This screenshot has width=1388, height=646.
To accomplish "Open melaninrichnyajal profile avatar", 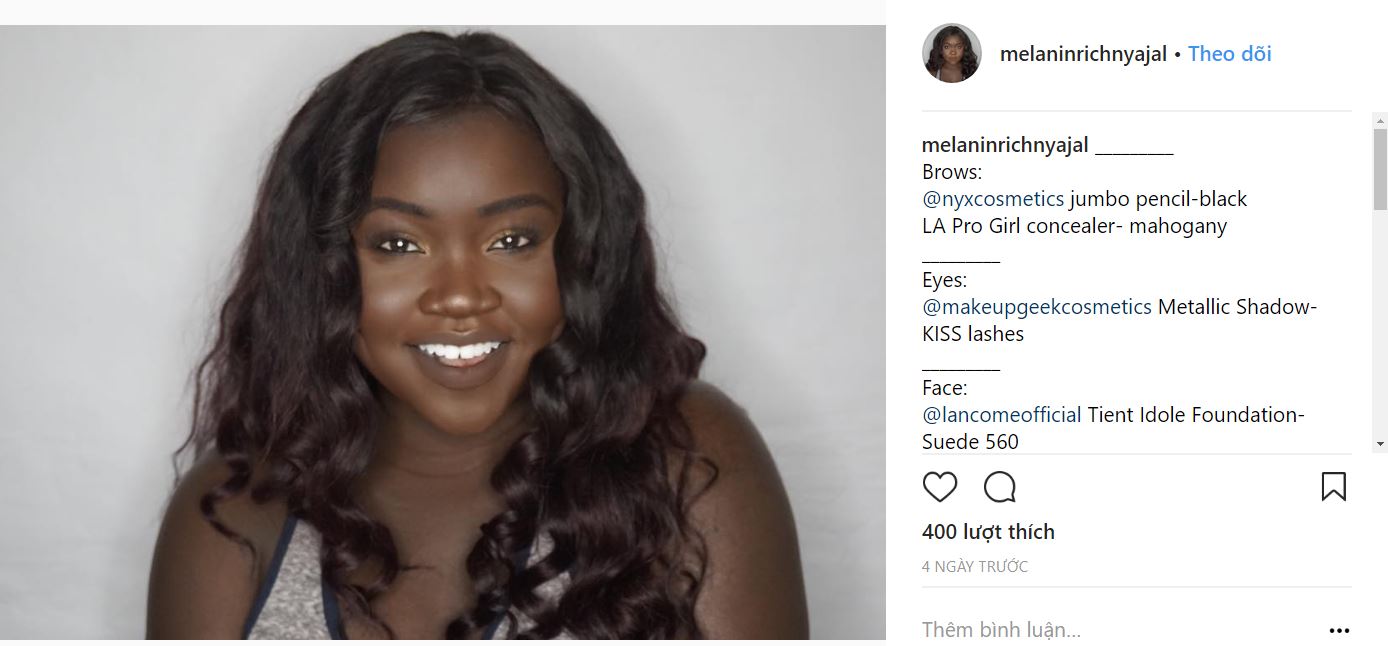I will point(951,53).
